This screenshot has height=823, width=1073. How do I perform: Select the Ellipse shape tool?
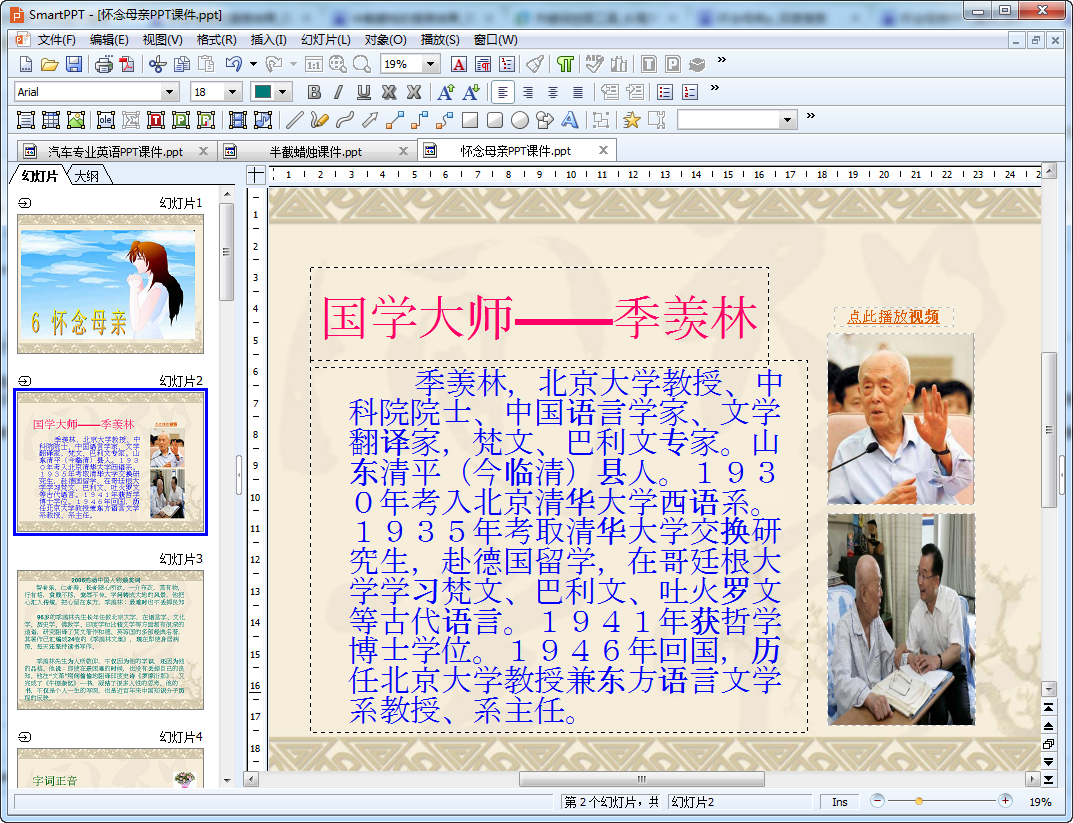point(519,120)
